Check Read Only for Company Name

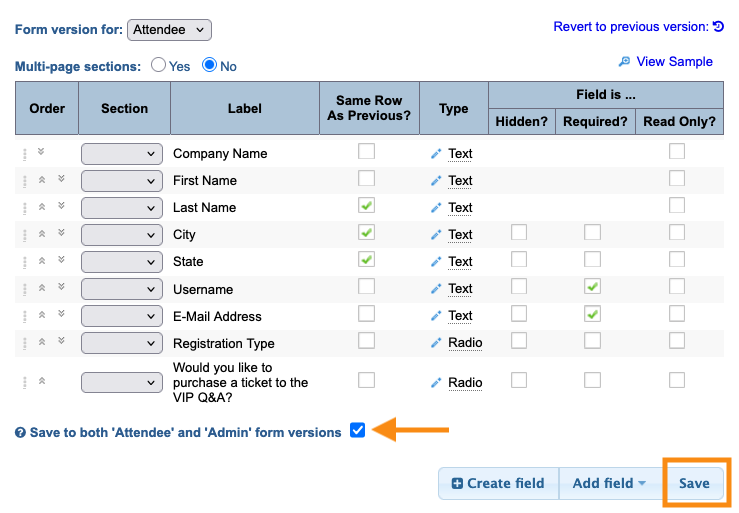[677, 152]
